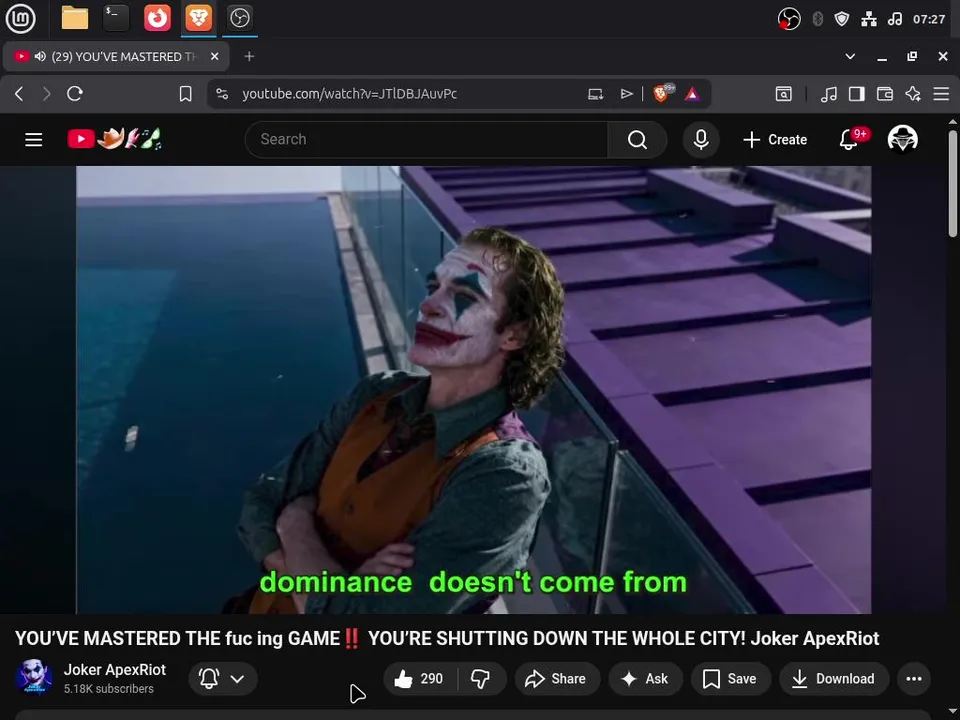Switch to the OBS Studio taskbar icon
This screenshot has height=720, width=960.
(x=239, y=18)
